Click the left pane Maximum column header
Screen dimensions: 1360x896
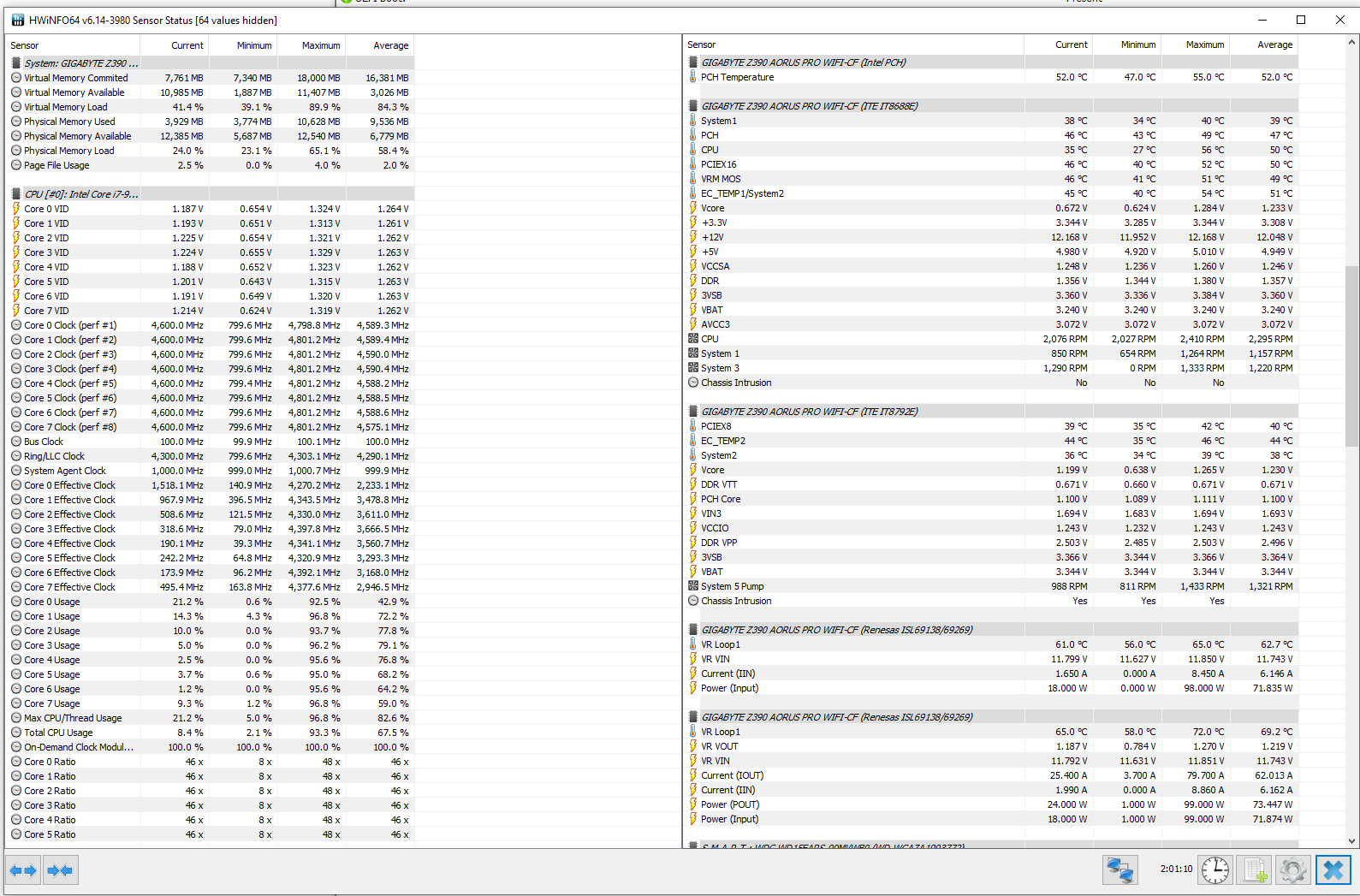coord(311,45)
